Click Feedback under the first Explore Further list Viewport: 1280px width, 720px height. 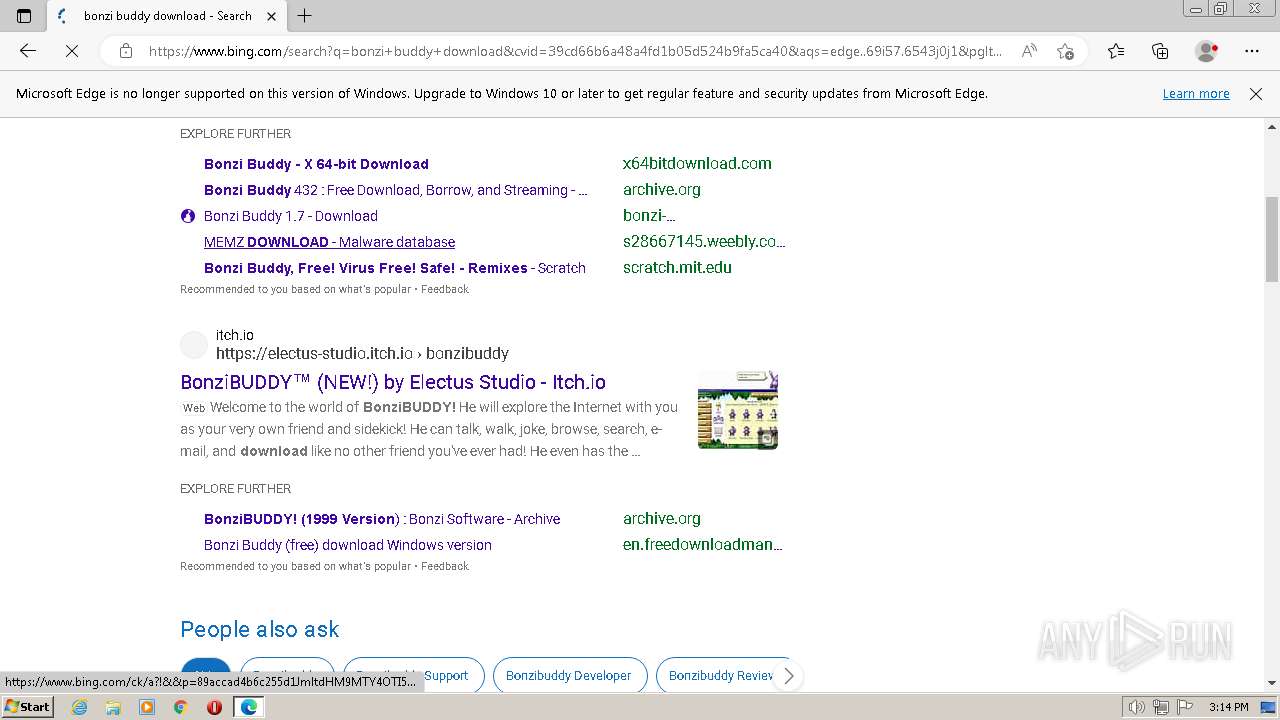[445, 289]
